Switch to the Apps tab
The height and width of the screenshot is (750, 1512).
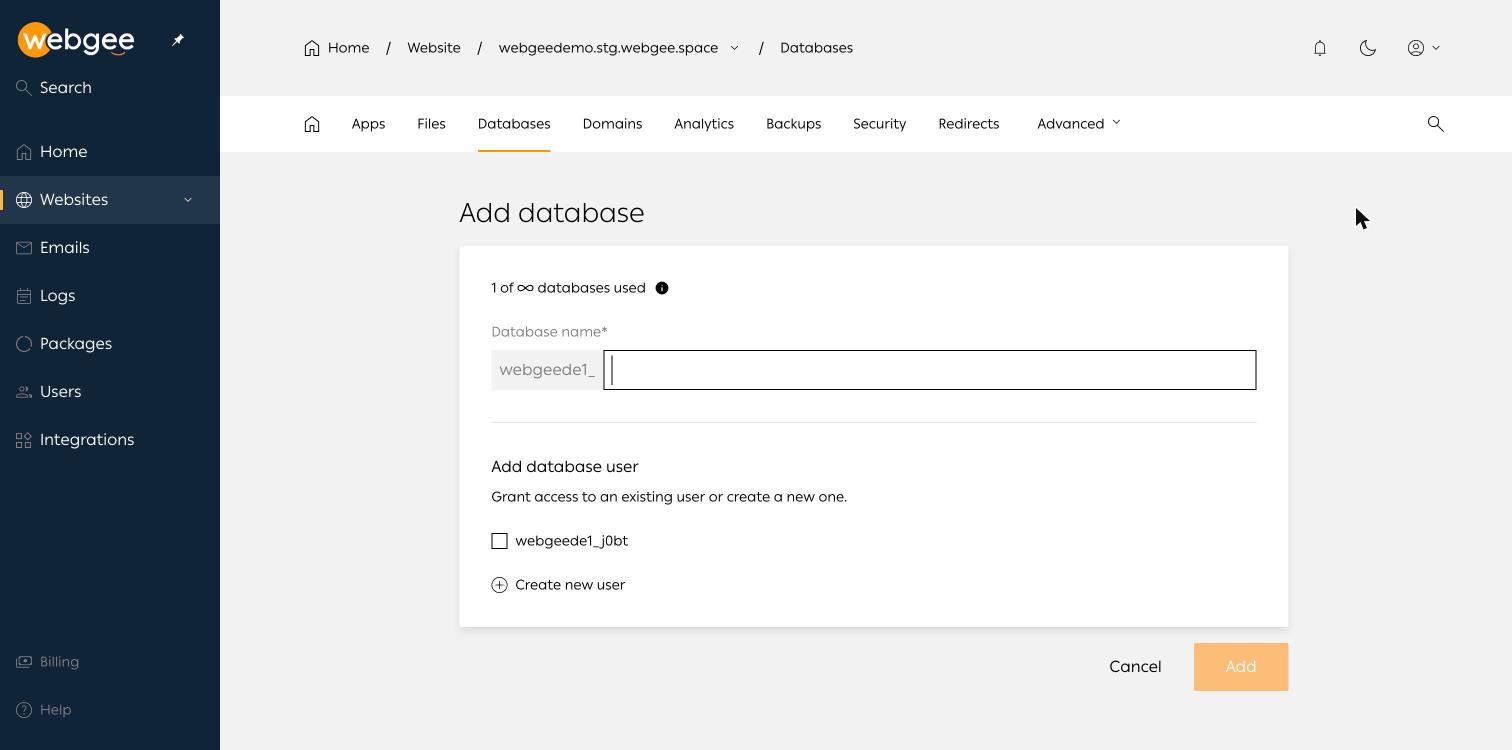(x=368, y=124)
